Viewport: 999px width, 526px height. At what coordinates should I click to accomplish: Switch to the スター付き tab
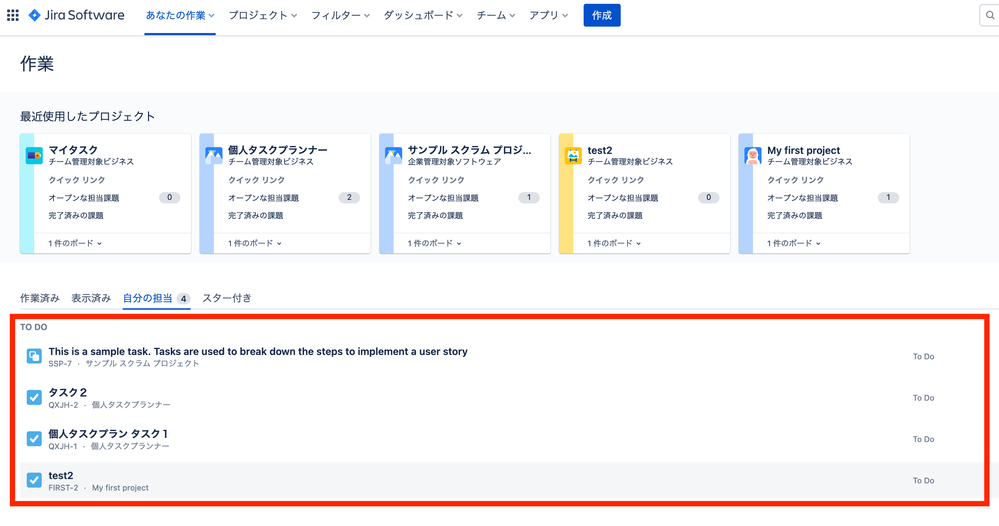[227, 298]
